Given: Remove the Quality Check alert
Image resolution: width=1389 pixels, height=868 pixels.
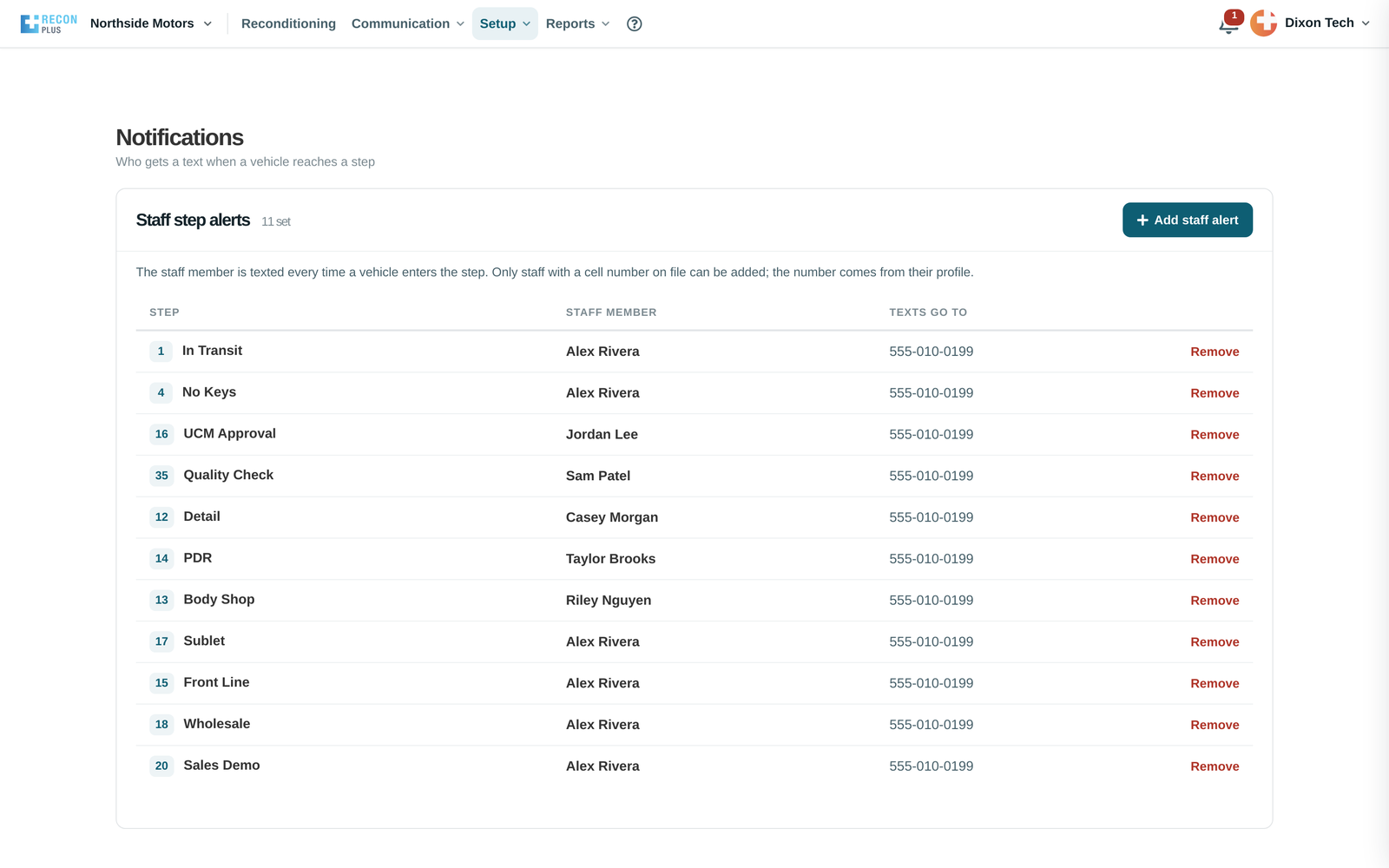Looking at the screenshot, I should pos(1215,476).
